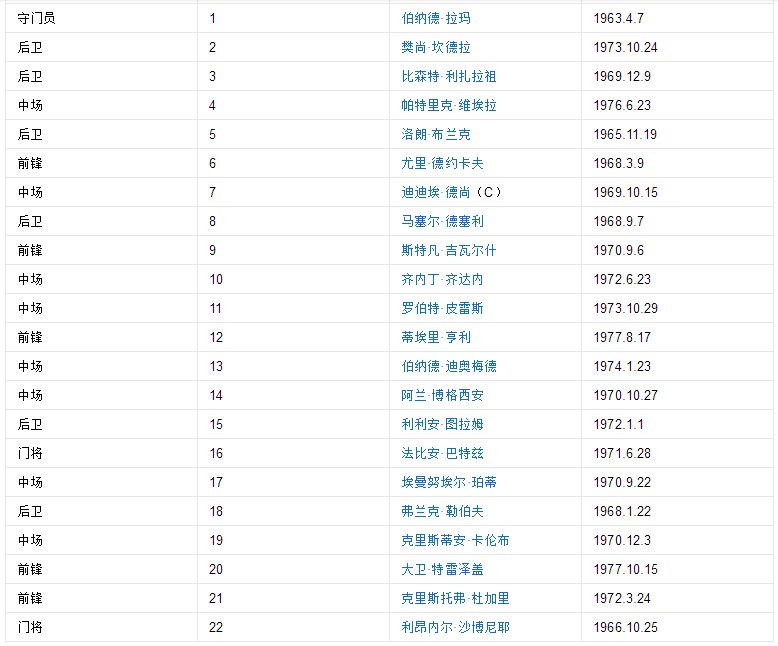Click the 阿兰·博格西安 link

coord(442,395)
